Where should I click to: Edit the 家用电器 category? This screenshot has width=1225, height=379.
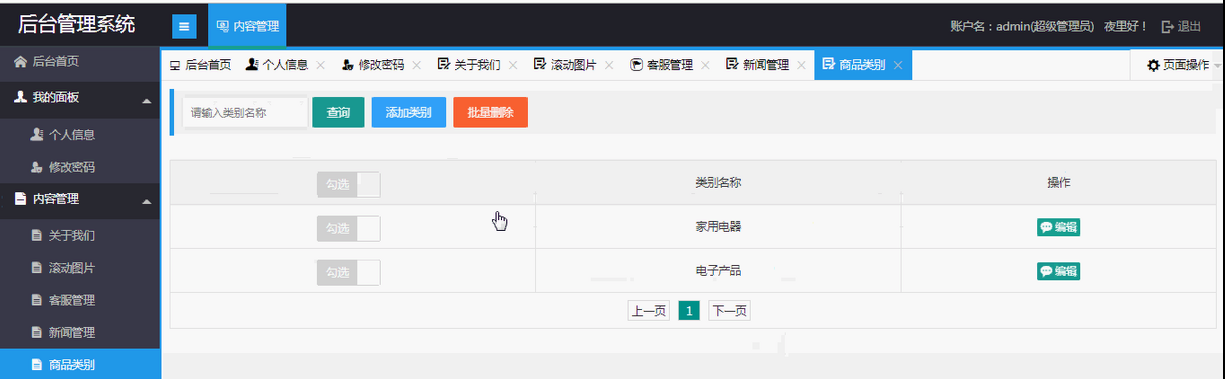click(x=1059, y=227)
